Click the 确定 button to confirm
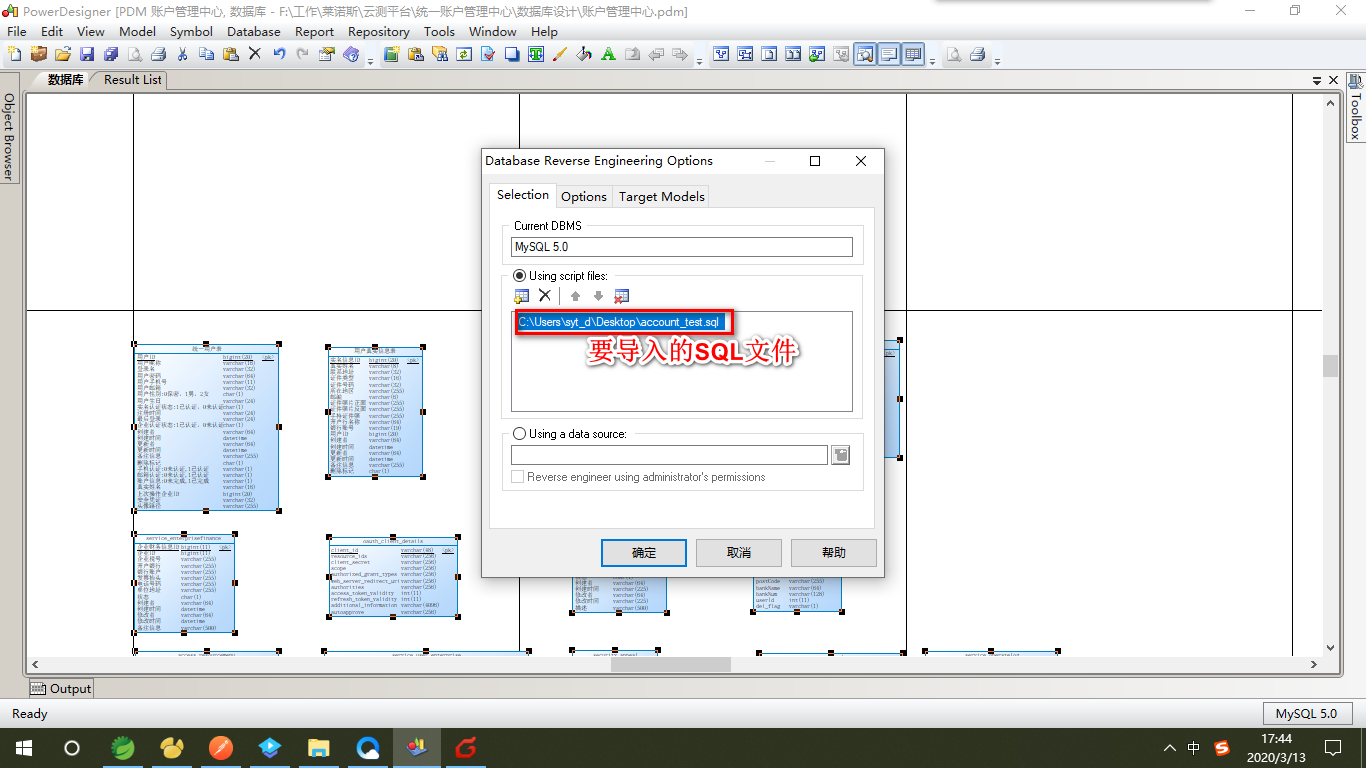 click(643, 552)
